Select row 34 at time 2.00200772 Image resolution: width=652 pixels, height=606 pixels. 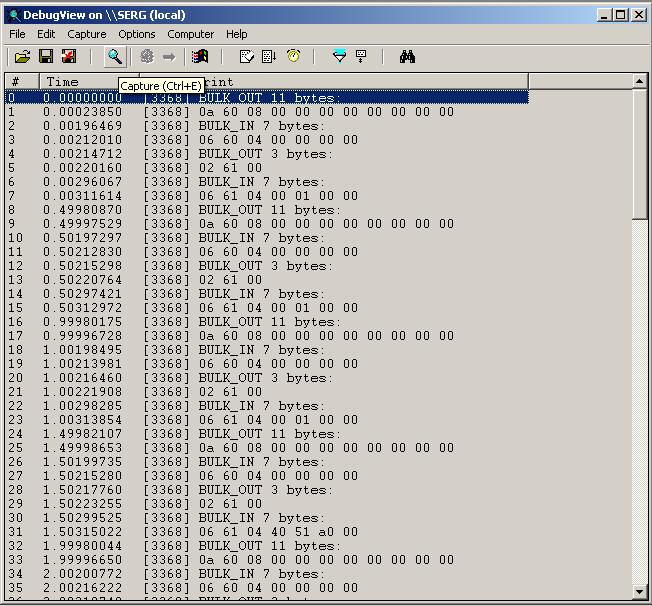point(267,574)
